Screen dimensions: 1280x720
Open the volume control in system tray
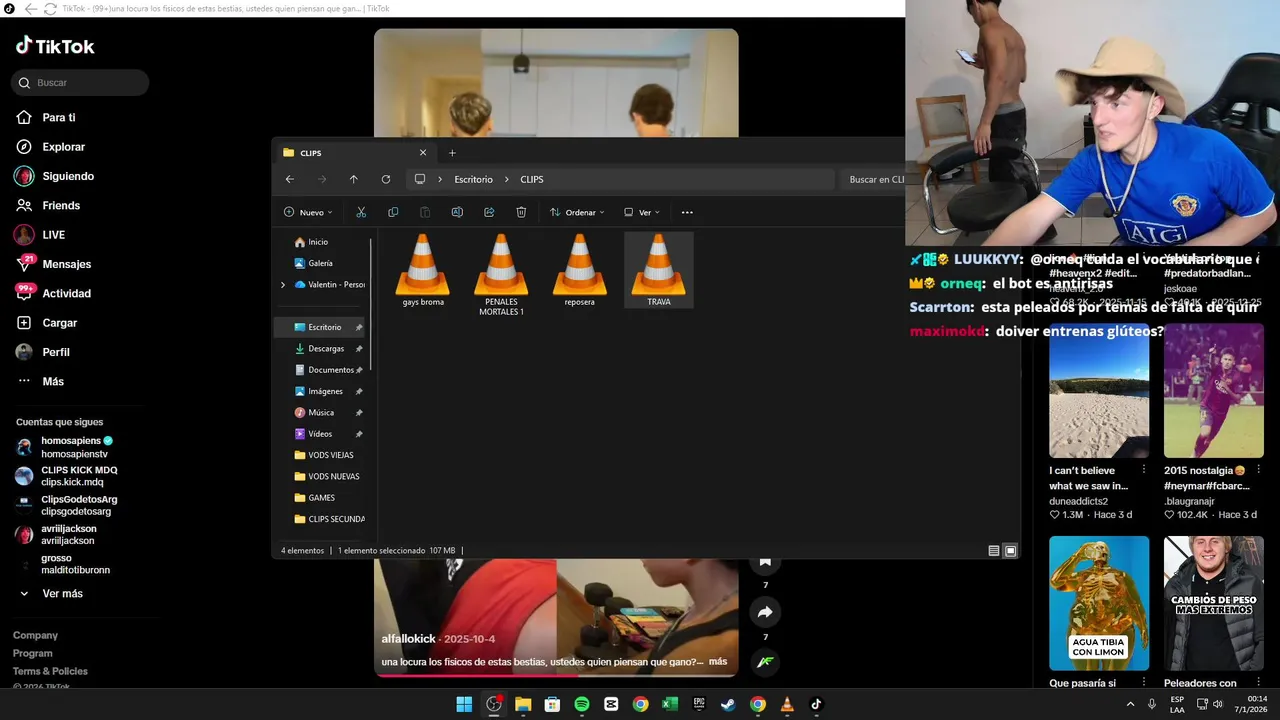[1217, 704]
